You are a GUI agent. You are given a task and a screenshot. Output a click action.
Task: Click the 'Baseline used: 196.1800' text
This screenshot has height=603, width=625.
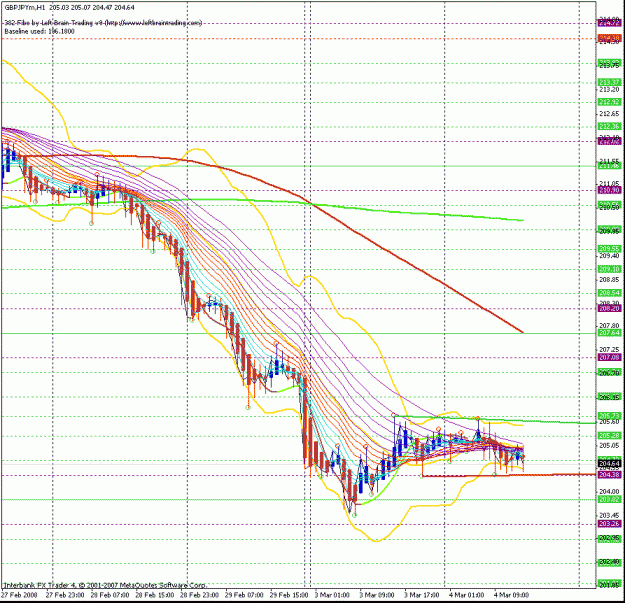click(39, 31)
